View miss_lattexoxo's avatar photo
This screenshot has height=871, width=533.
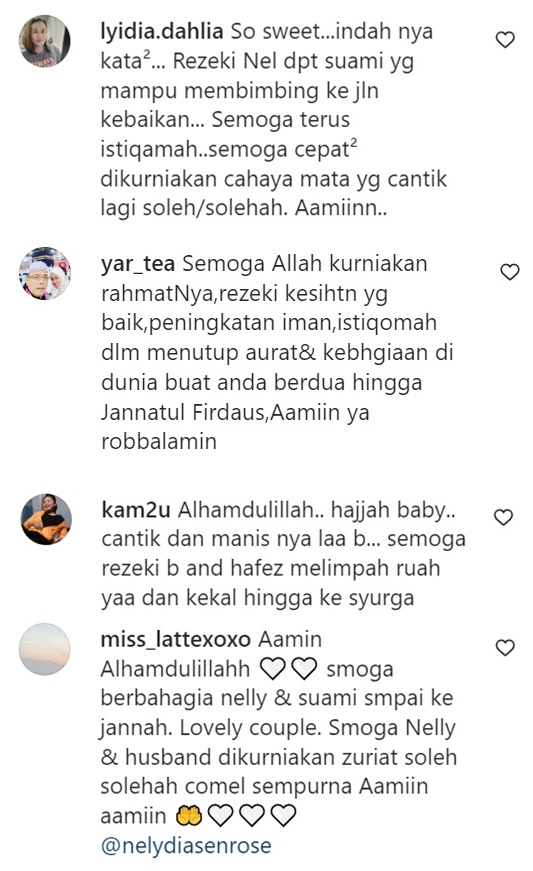(x=45, y=649)
